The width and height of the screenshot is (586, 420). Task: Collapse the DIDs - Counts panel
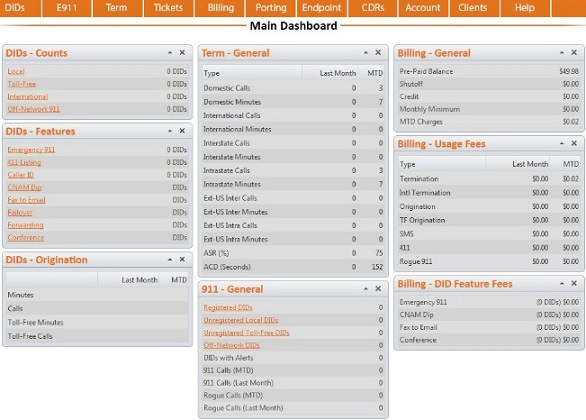pos(170,53)
